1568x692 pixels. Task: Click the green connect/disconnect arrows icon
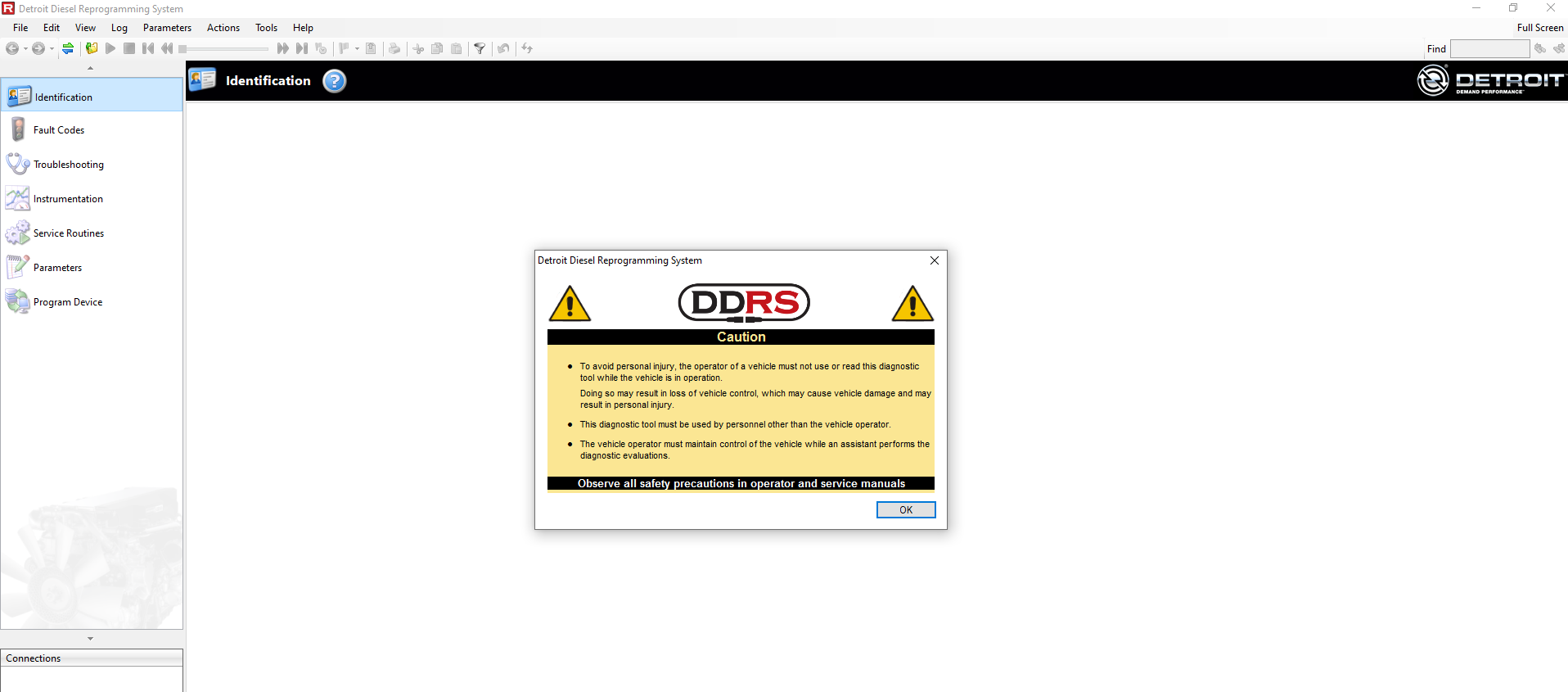click(x=68, y=48)
